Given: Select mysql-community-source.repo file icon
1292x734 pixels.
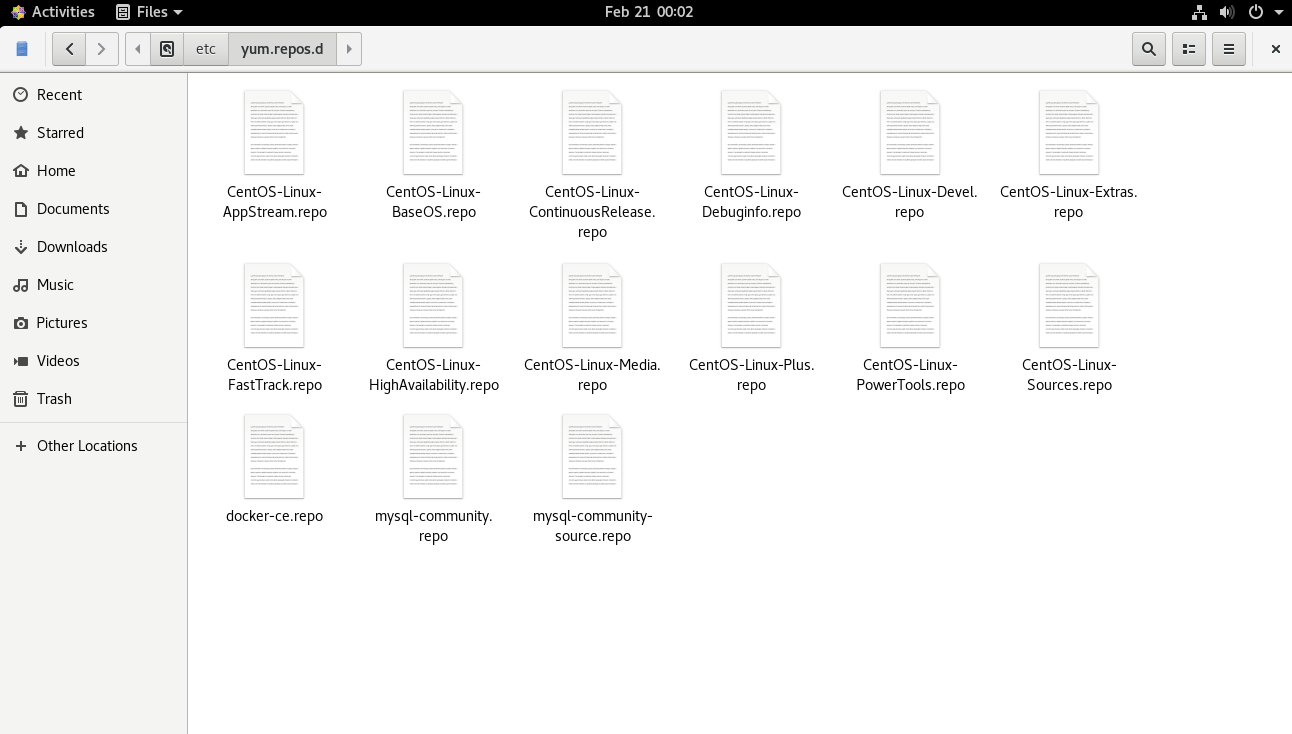Looking at the screenshot, I should [592, 457].
